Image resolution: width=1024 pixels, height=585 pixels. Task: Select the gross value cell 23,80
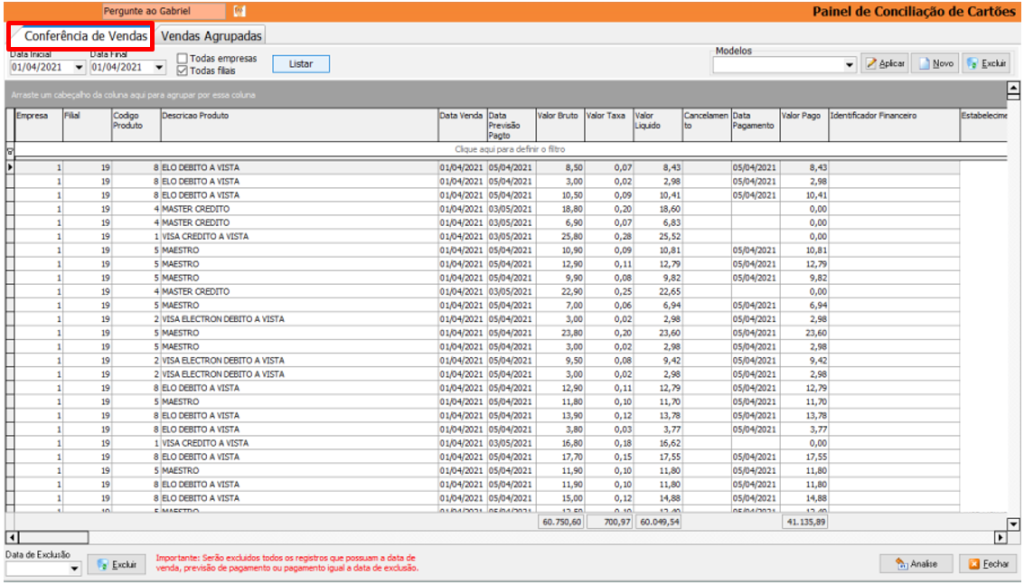point(560,333)
